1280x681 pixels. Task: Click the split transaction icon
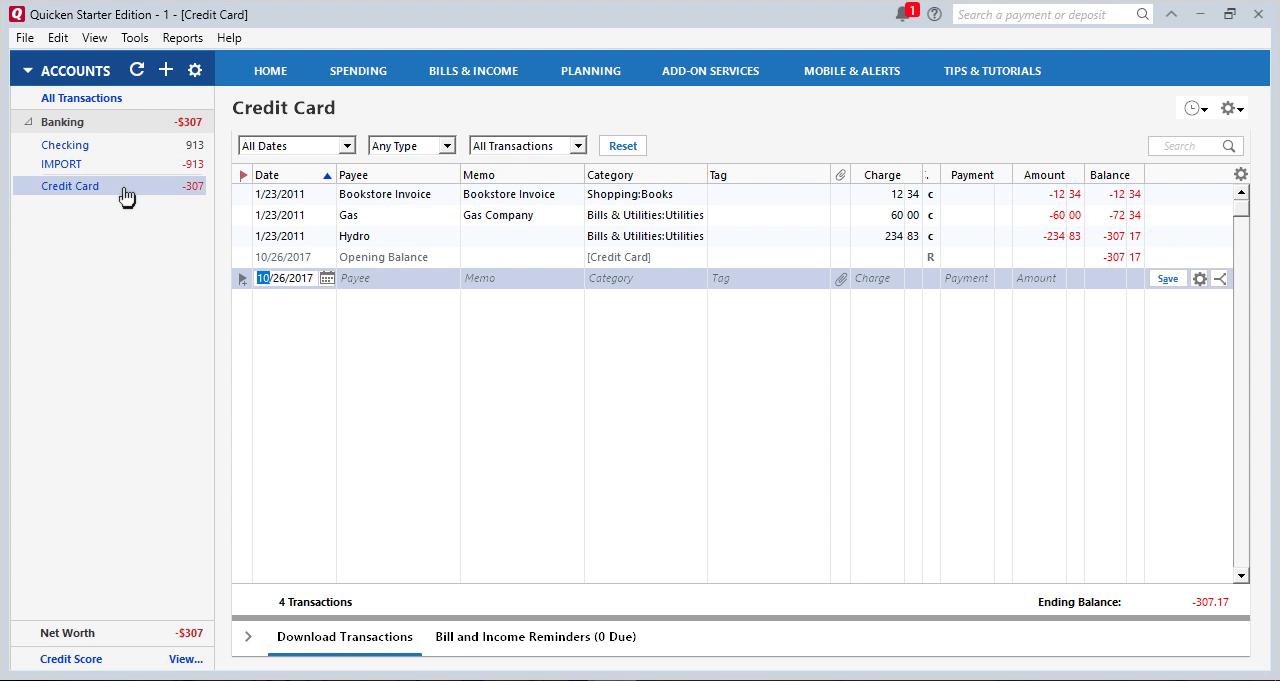point(1220,279)
